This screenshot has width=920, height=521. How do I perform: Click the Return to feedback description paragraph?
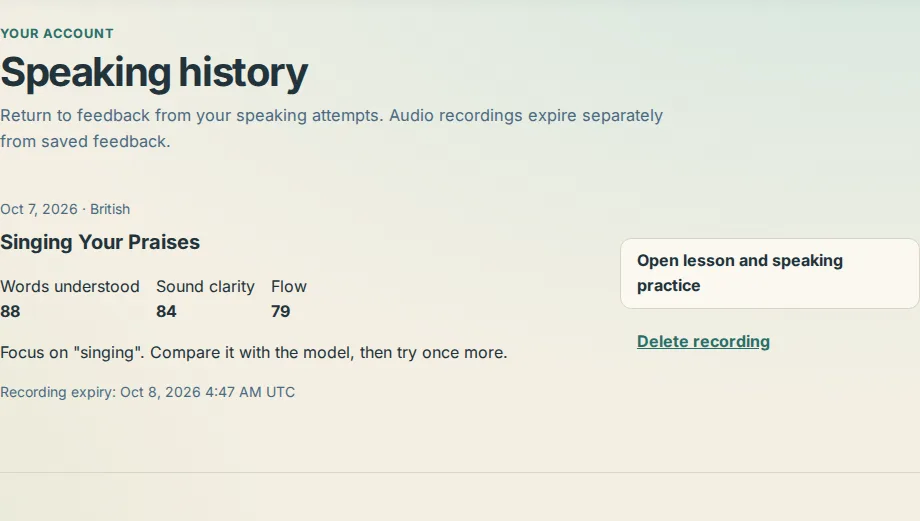[x=332, y=128]
